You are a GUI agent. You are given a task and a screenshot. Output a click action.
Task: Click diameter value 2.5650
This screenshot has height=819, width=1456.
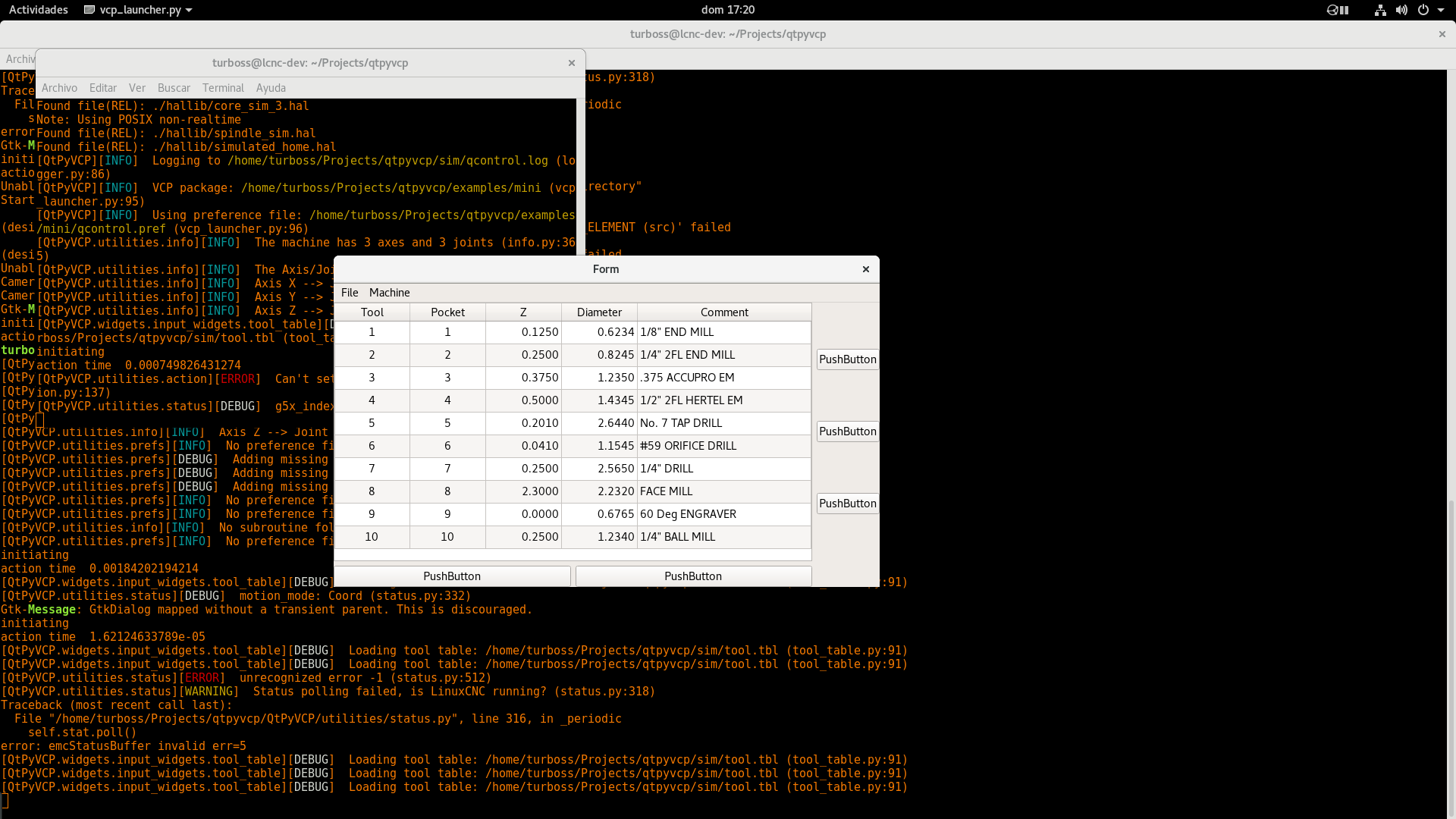[599, 469]
